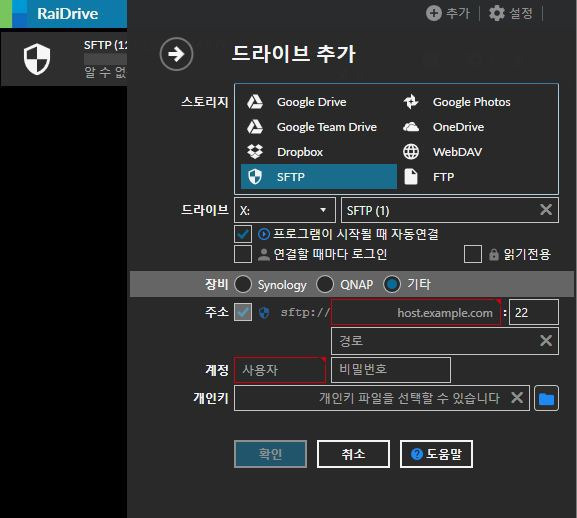
Task: Click the Dropbox box icon
Action: (x=255, y=152)
